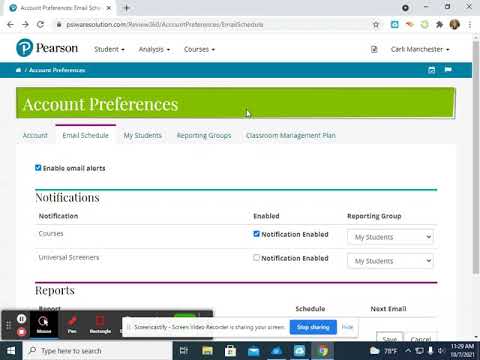Open Mail app from taskbar
Screen dimensions: 480x360
[x=254, y=351]
